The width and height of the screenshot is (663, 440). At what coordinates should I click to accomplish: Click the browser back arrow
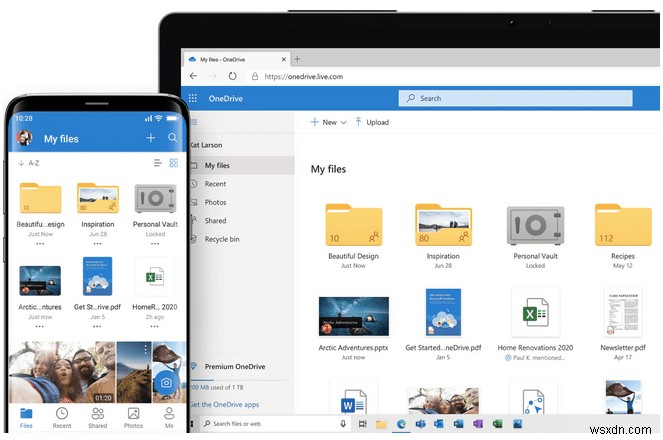tap(193, 76)
